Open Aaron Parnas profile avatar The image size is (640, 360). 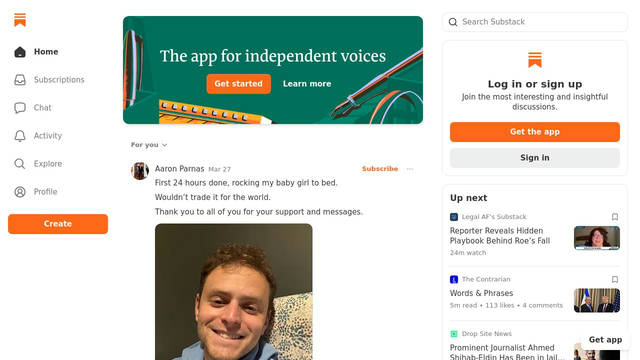coord(140,171)
